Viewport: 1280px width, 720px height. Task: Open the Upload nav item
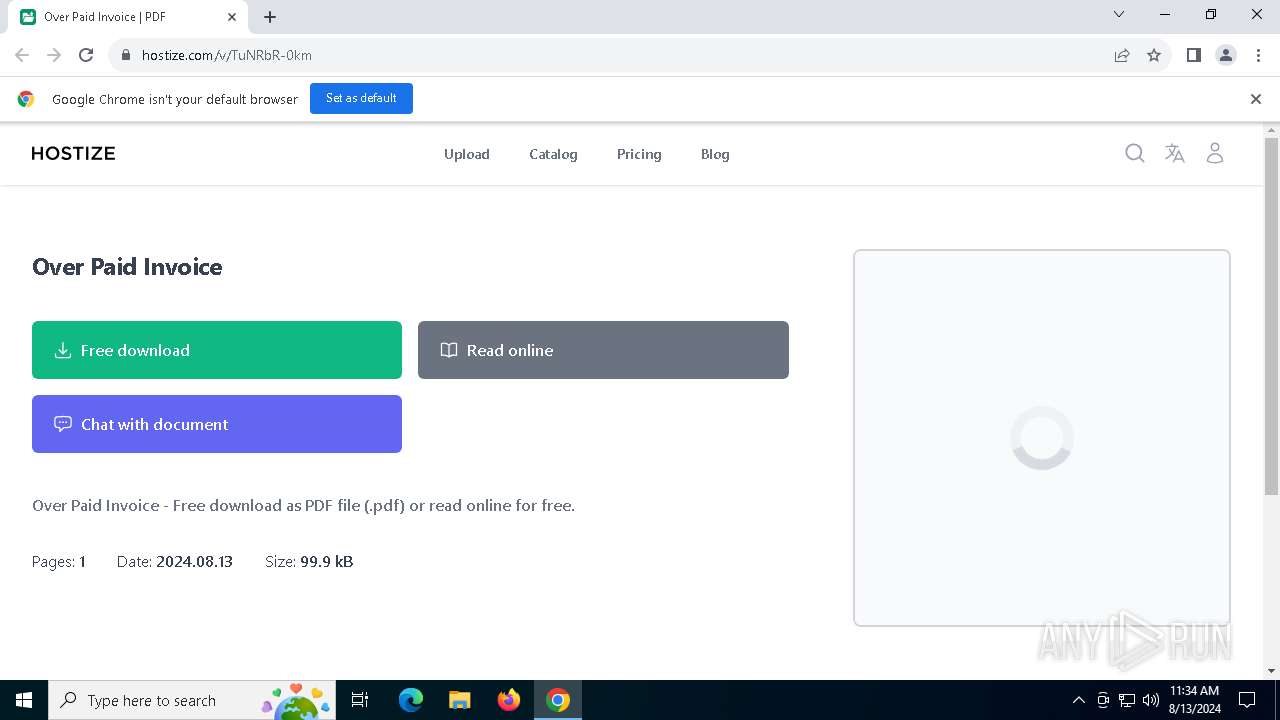[x=467, y=154]
